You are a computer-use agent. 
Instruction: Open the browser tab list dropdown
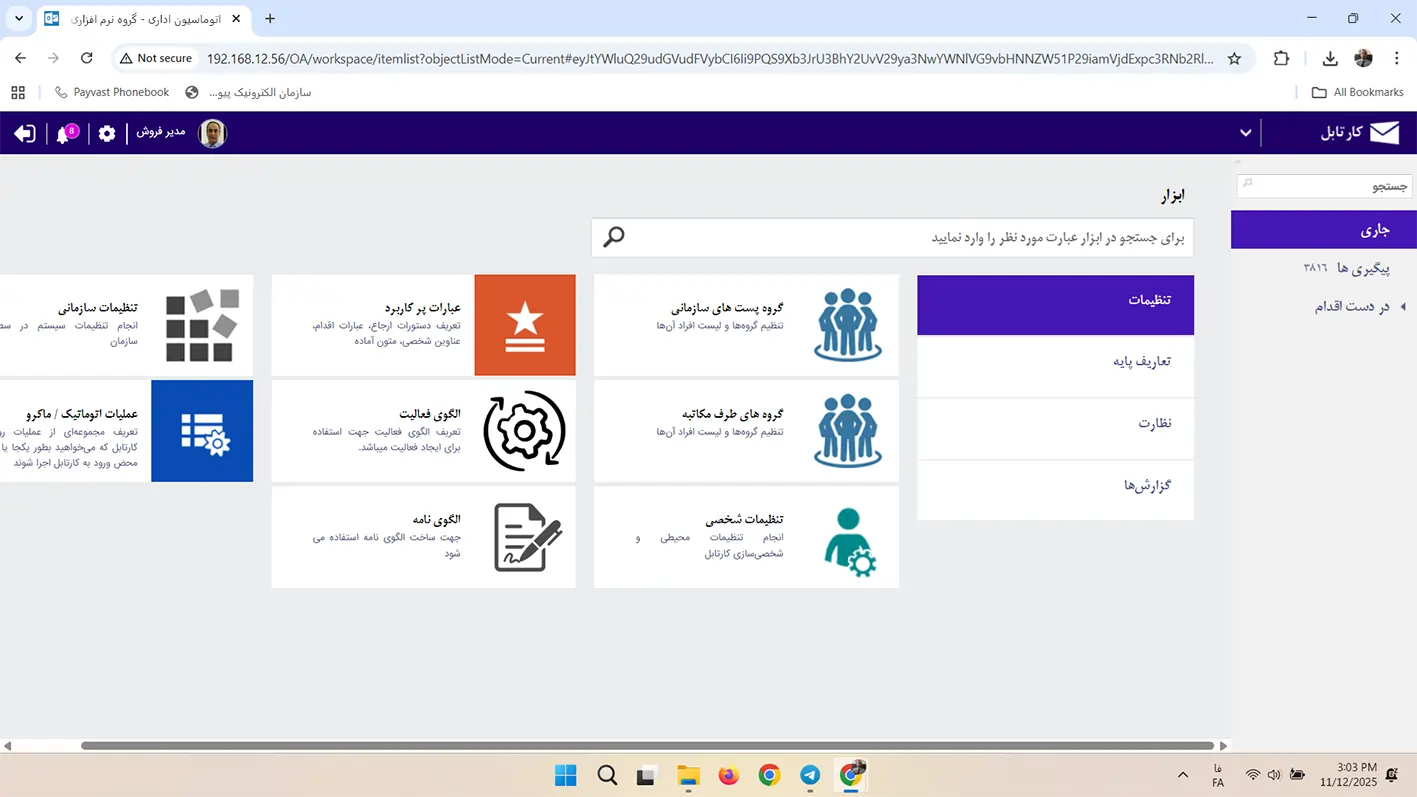point(18,18)
